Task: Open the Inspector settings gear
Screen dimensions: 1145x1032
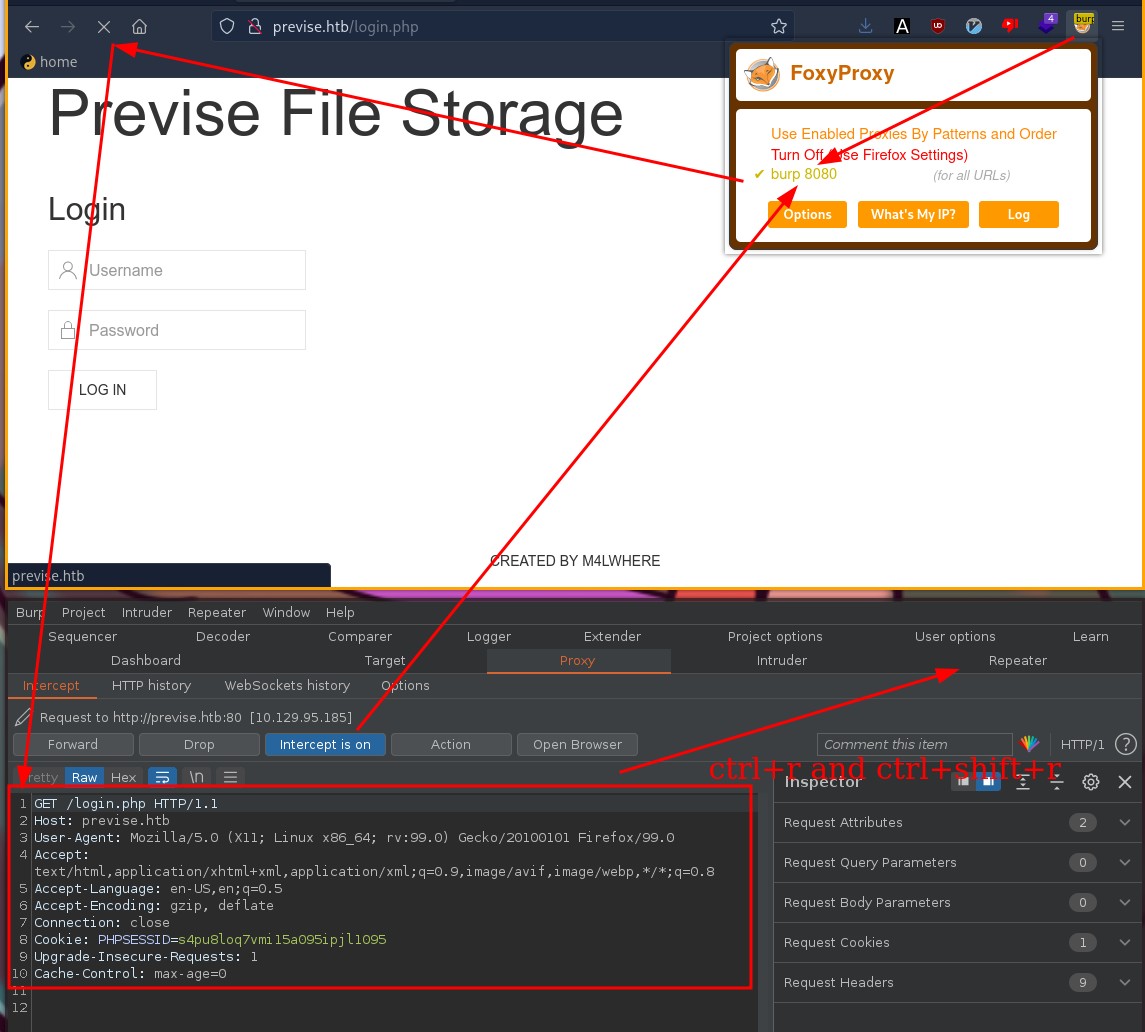Action: point(1090,782)
